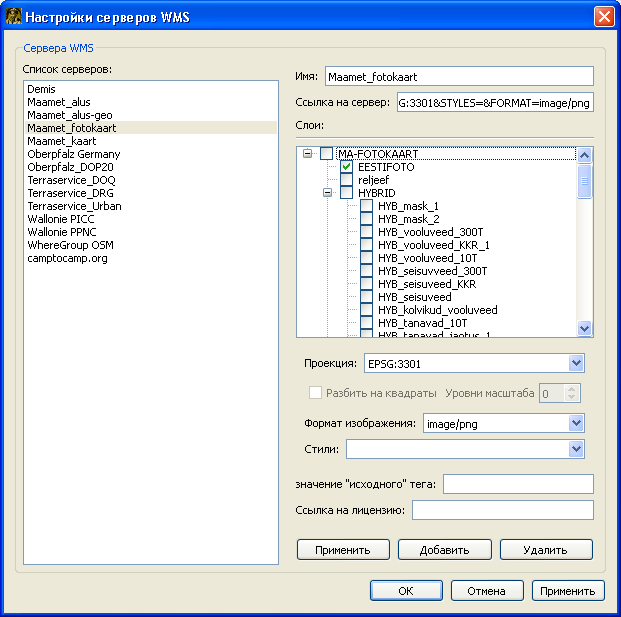Uncheck the EESTIFOTO layer checkbox
This screenshot has height=617, width=621.
click(x=347, y=167)
